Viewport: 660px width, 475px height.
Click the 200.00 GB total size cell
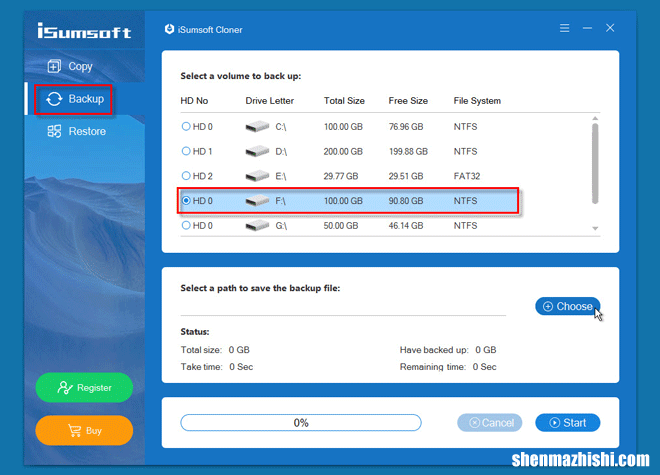(343, 151)
